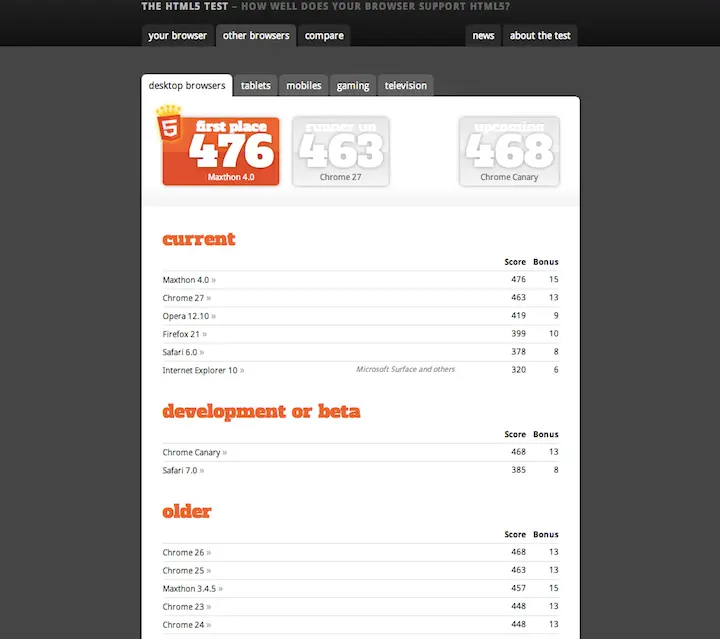Open the Firefox 21 details link
The width and height of the screenshot is (720, 639).
(x=185, y=334)
